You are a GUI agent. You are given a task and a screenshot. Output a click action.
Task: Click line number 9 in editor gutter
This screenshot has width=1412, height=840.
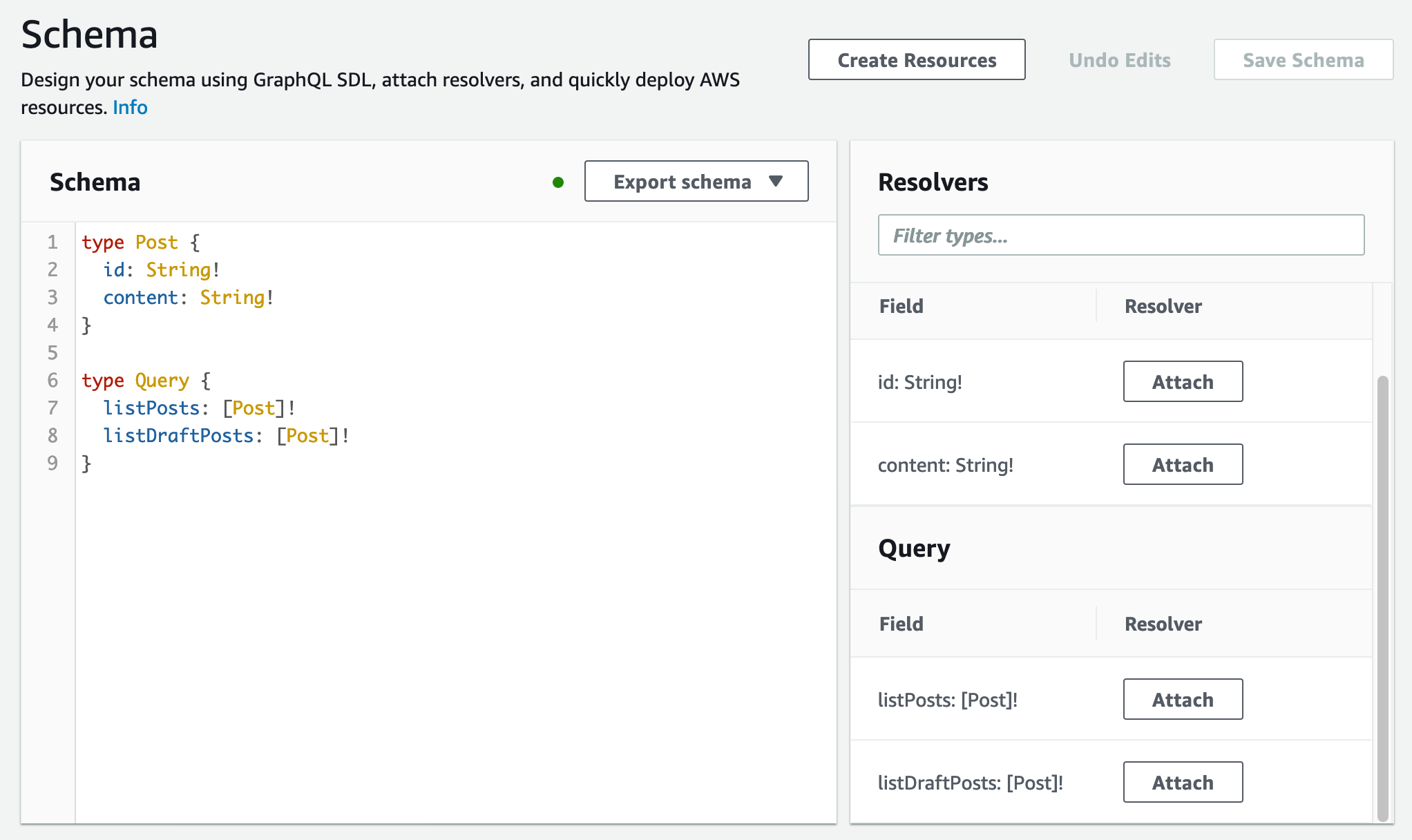[53, 464]
